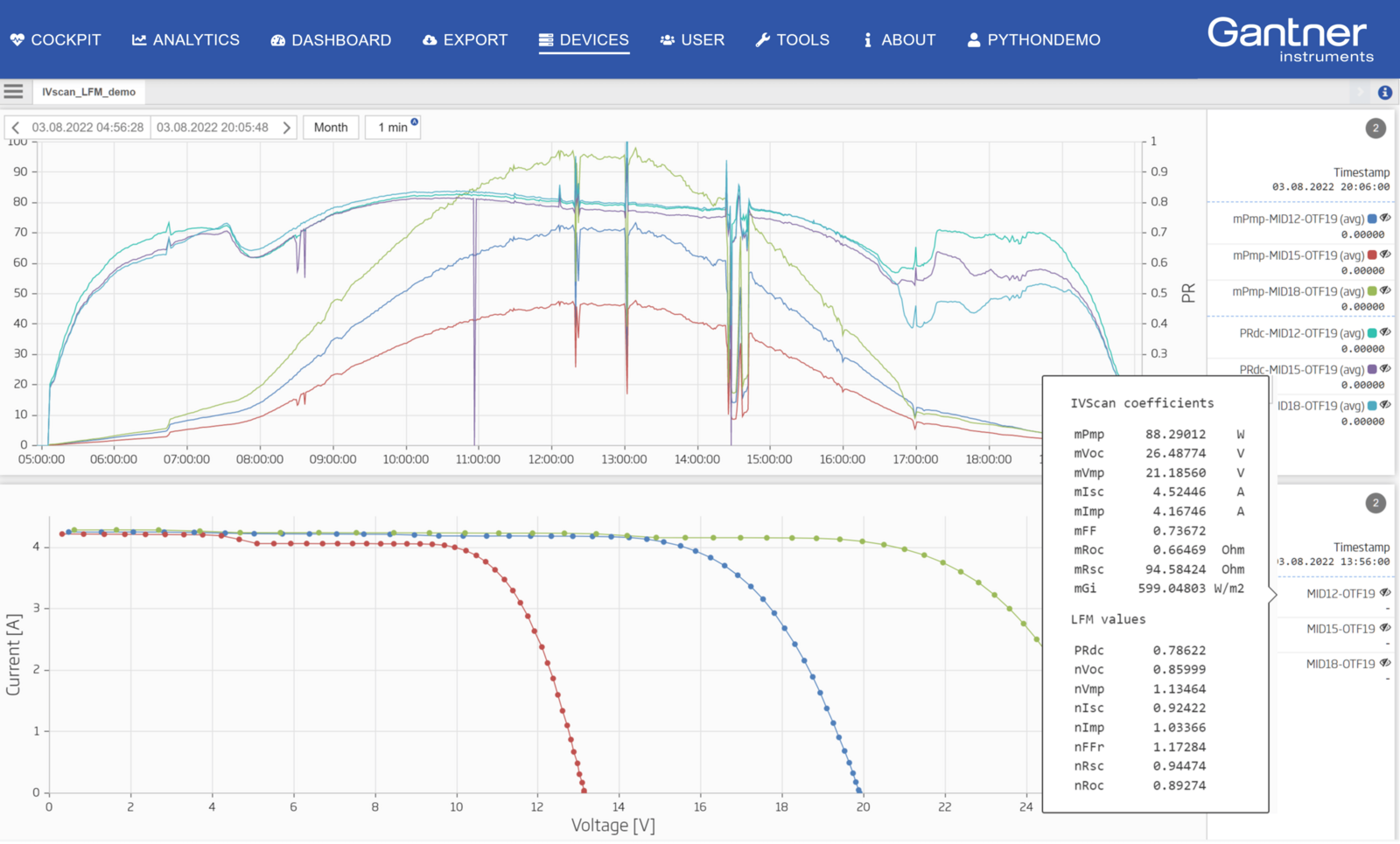Image resolution: width=1400 pixels, height=844 pixels.
Task: Open the Dashboard page
Action: [331, 40]
